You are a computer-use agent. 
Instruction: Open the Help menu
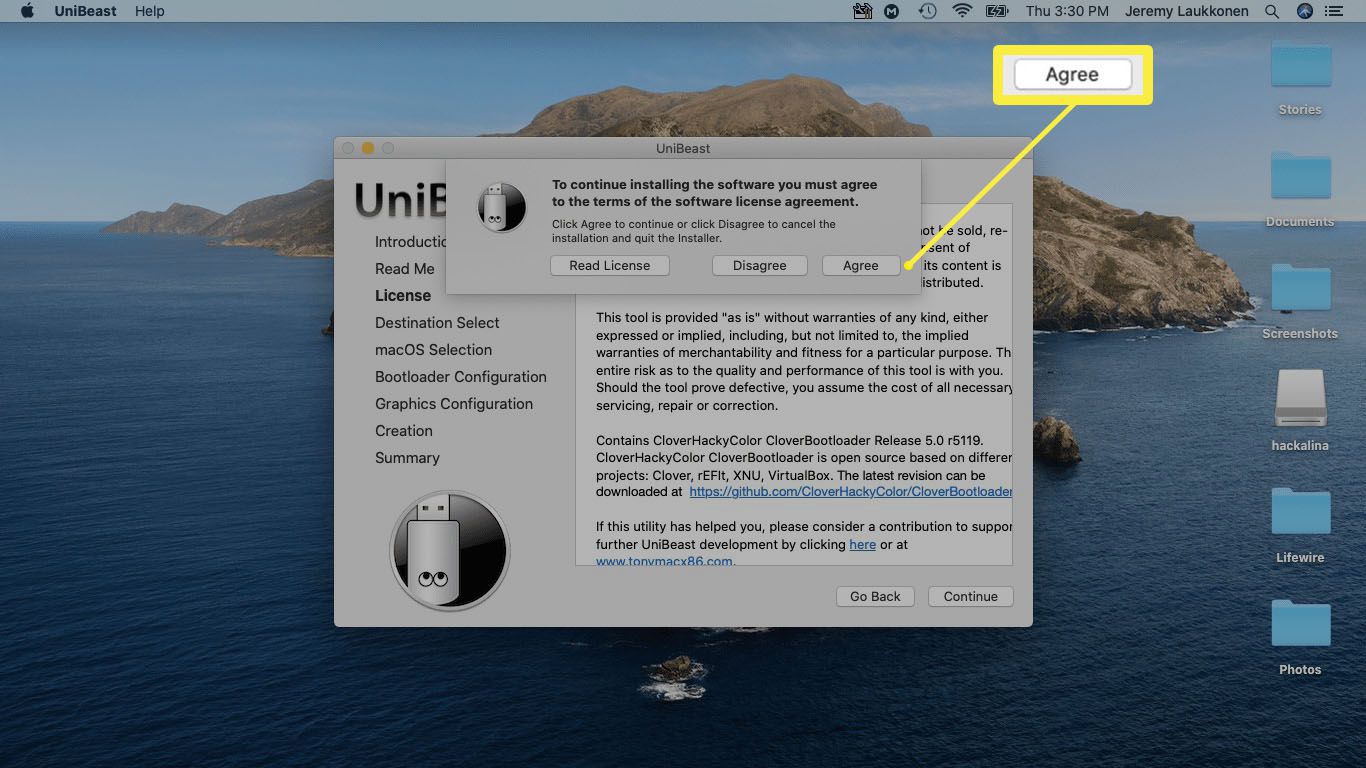click(x=149, y=11)
